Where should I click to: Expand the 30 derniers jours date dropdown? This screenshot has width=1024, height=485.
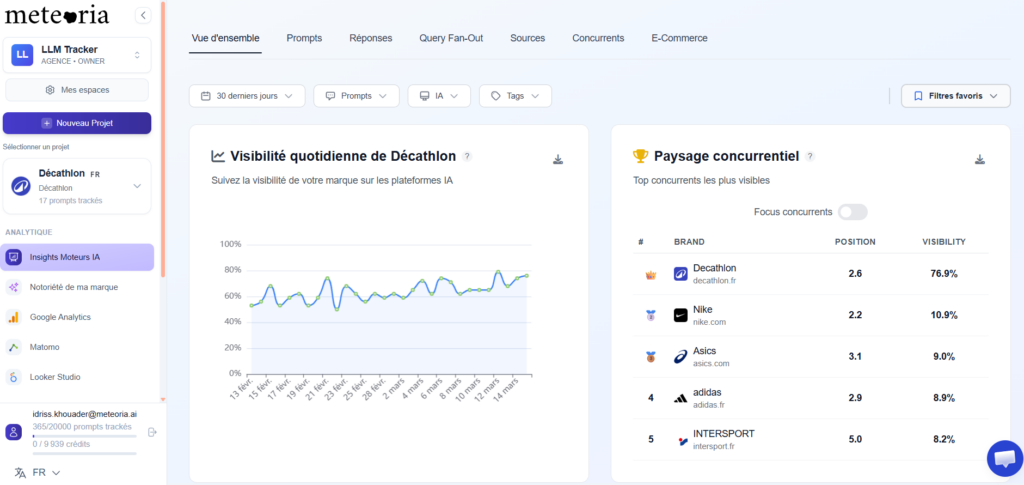(247, 96)
